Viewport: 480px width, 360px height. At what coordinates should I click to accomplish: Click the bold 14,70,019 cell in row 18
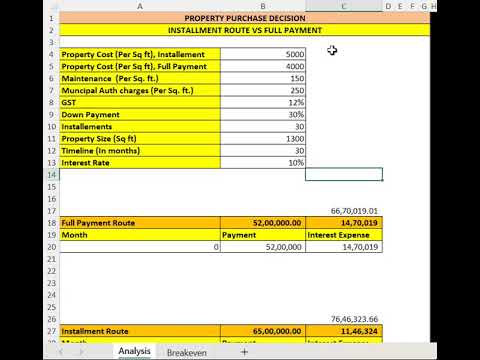pos(344,223)
